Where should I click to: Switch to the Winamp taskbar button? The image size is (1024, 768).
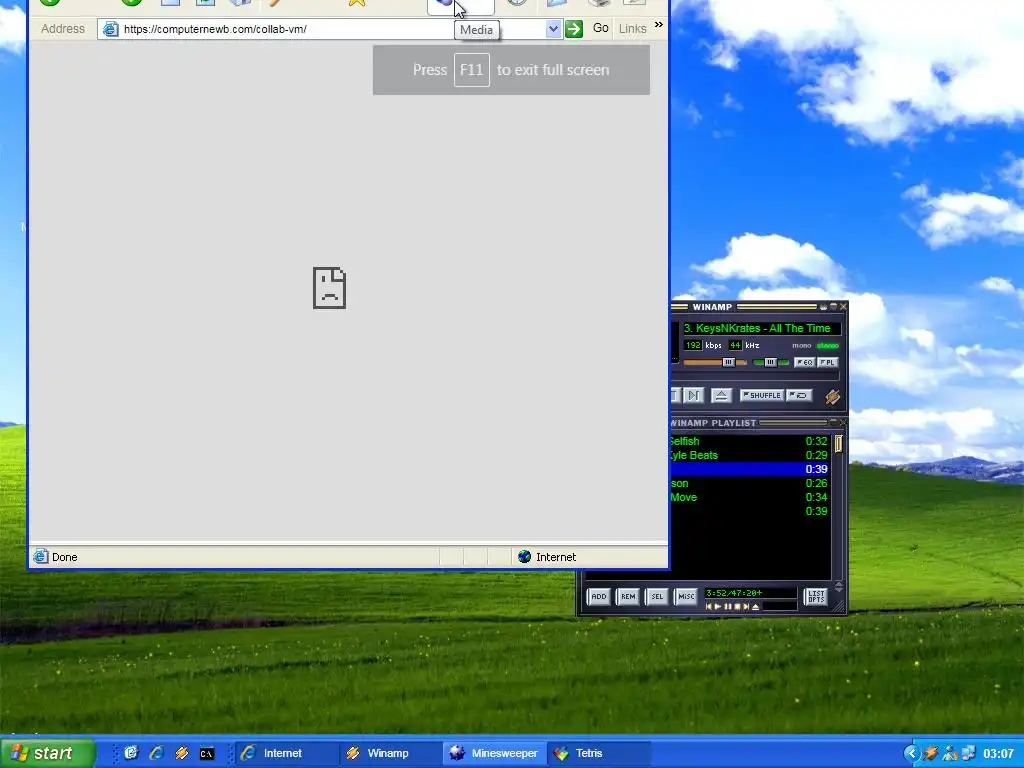click(x=390, y=753)
